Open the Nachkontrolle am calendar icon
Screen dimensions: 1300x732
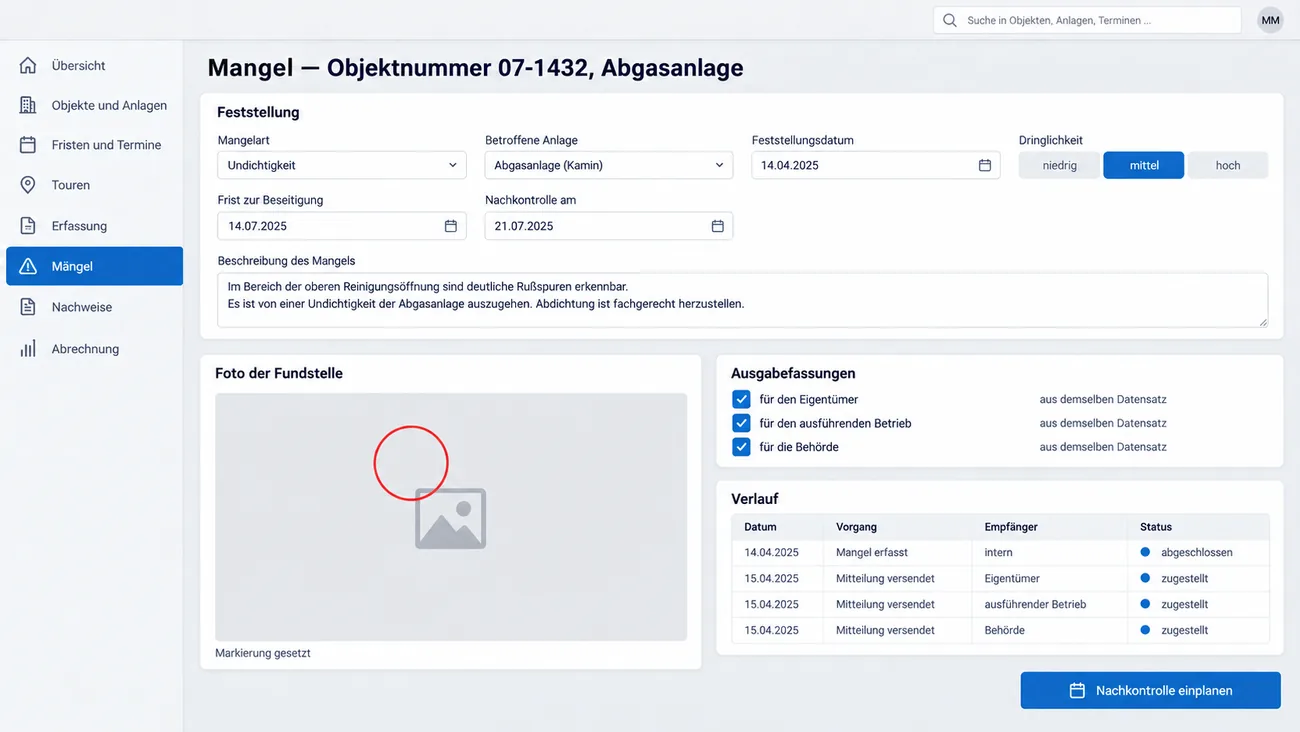(x=718, y=226)
